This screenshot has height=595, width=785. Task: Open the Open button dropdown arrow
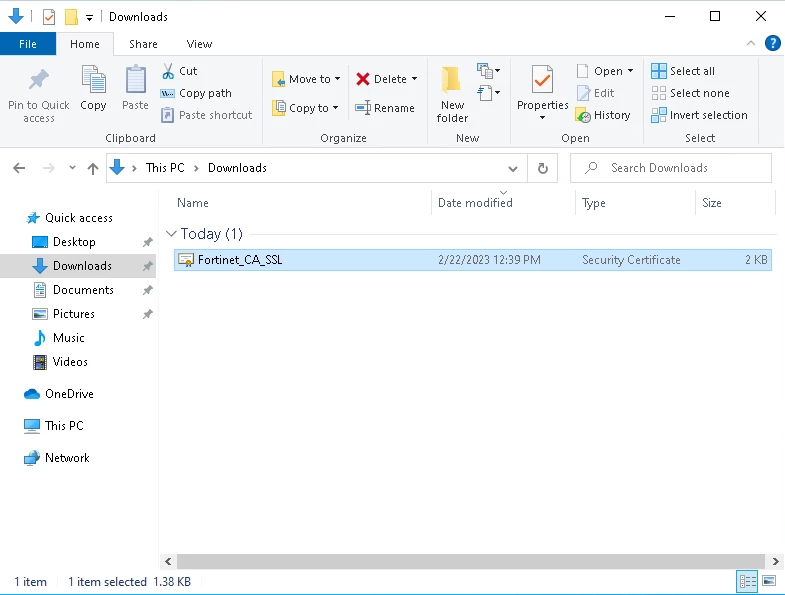point(630,71)
